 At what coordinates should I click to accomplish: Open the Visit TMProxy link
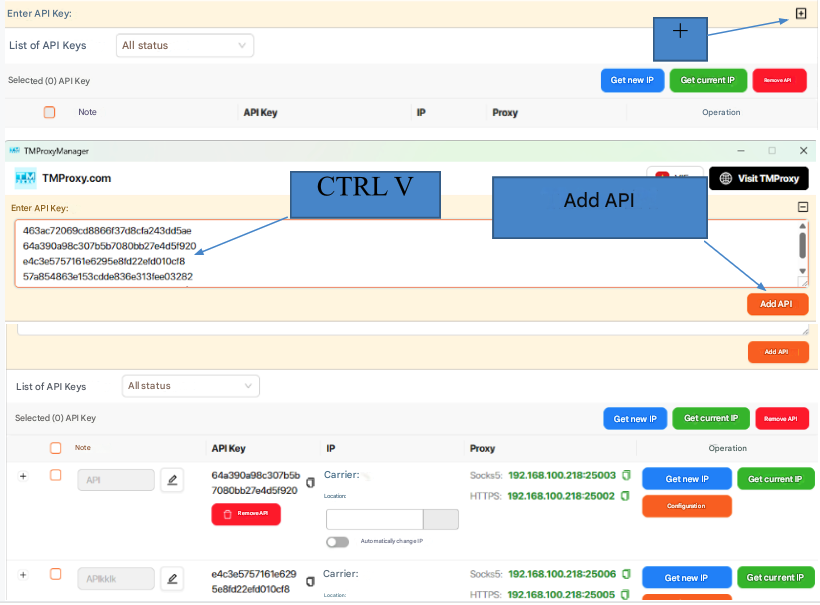click(x=759, y=178)
